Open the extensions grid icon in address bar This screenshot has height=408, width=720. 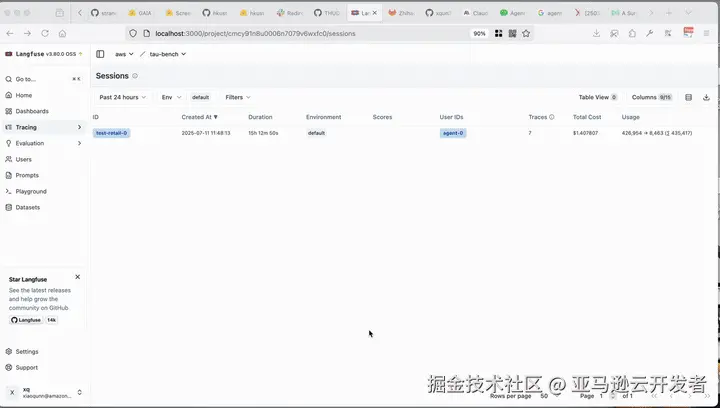(x=498, y=34)
